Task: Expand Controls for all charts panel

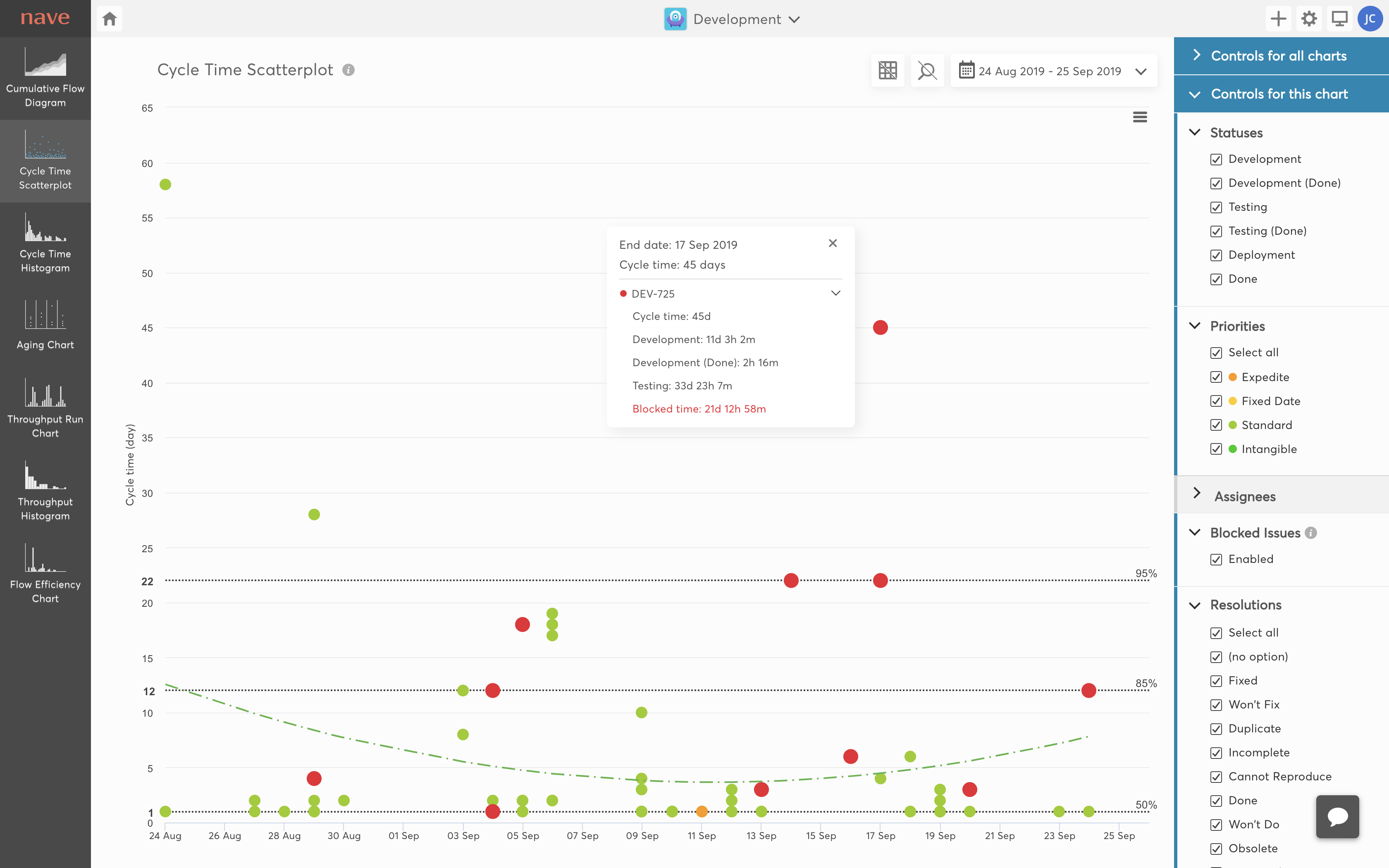Action: point(1278,56)
